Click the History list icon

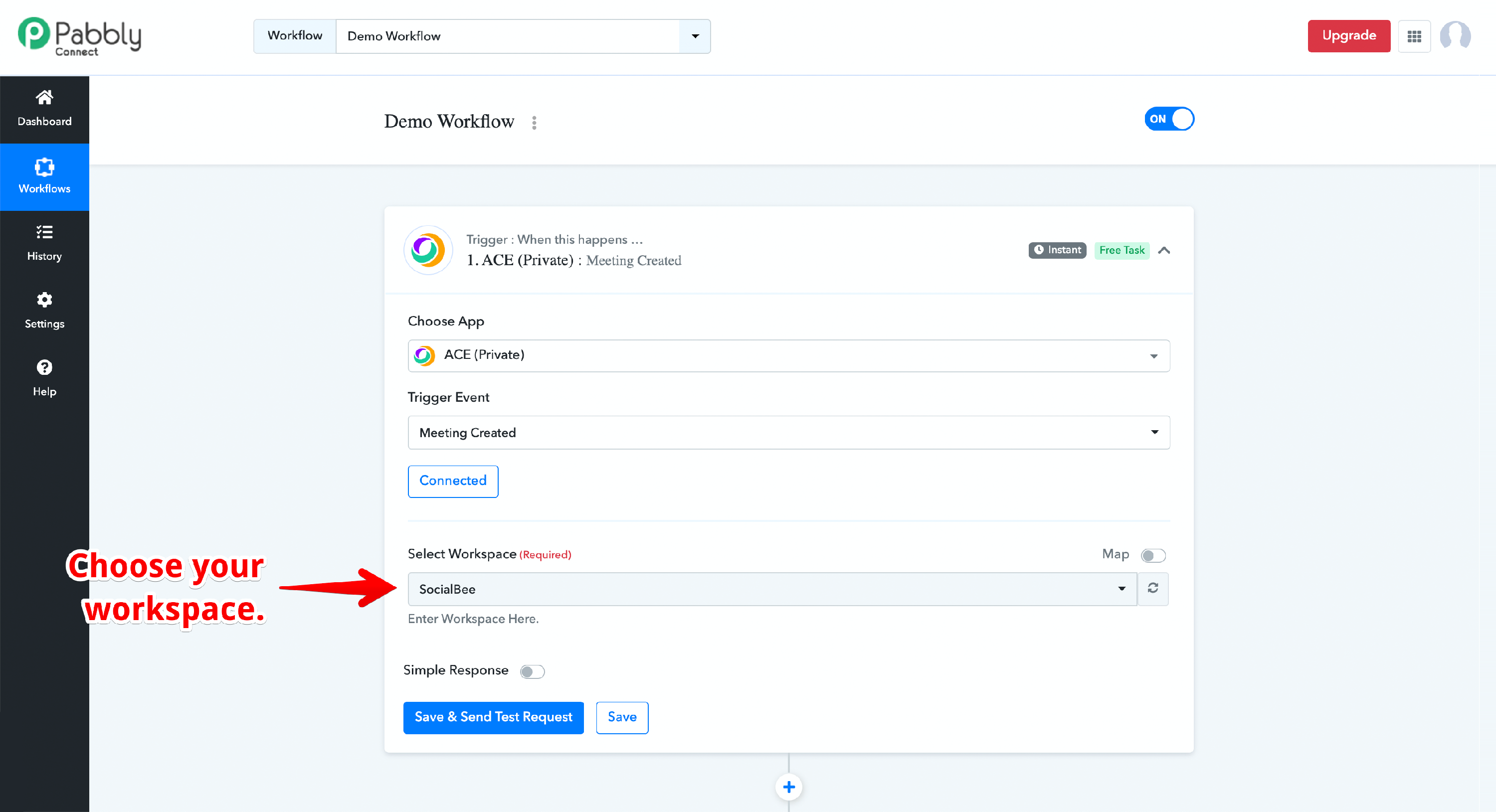tap(44, 232)
